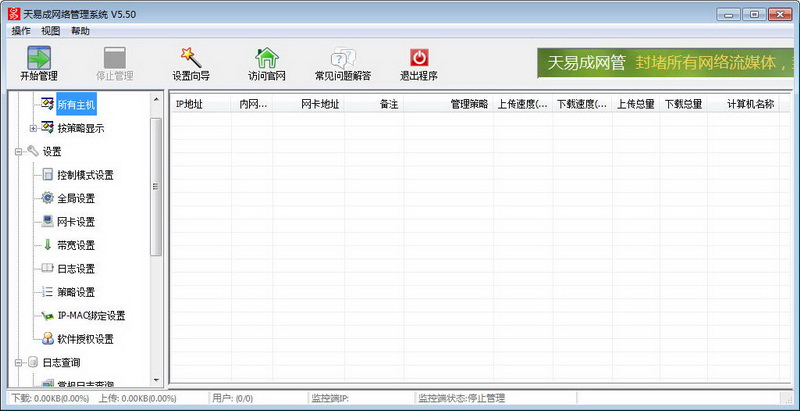Click the 访问官网 house icon
The image size is (800, 411).
(267, 58)
